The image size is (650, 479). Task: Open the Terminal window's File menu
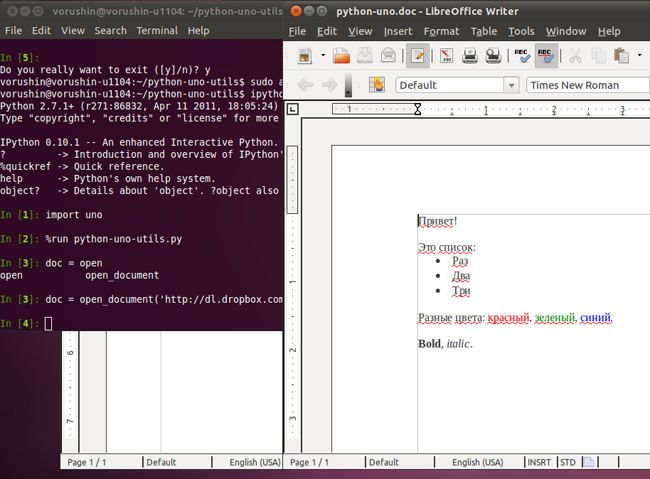pos(13,31)
